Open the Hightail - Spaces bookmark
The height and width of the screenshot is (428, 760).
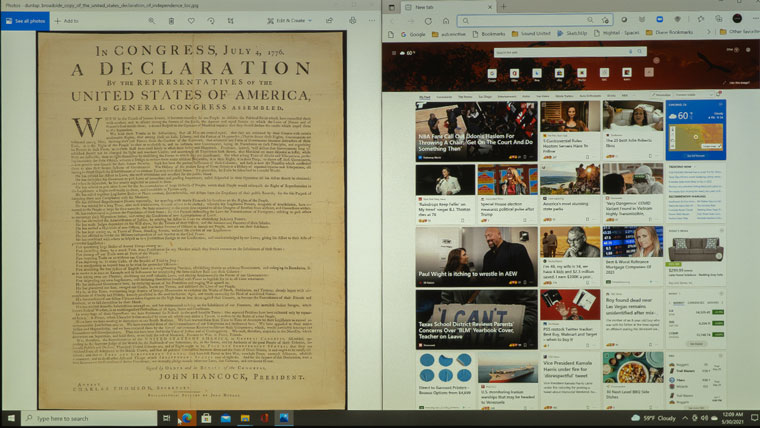617,33
